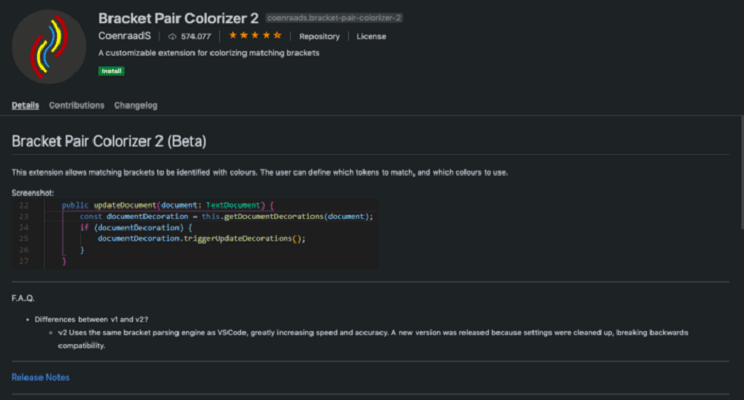This screenshot has width=744, height=400.
Task: Click the description 'A customizable extension for colorizing matching brackets'
Action: tap(209, 53)
